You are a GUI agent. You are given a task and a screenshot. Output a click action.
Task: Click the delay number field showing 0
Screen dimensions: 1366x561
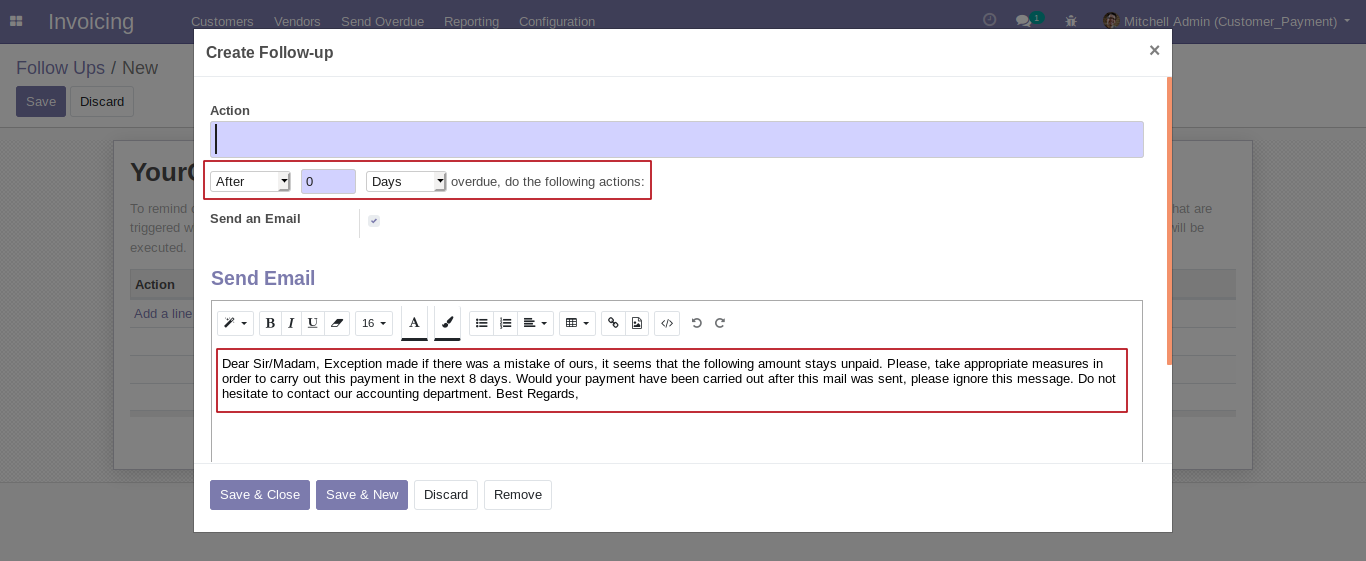pyautogui.click(x=328, y=181)
